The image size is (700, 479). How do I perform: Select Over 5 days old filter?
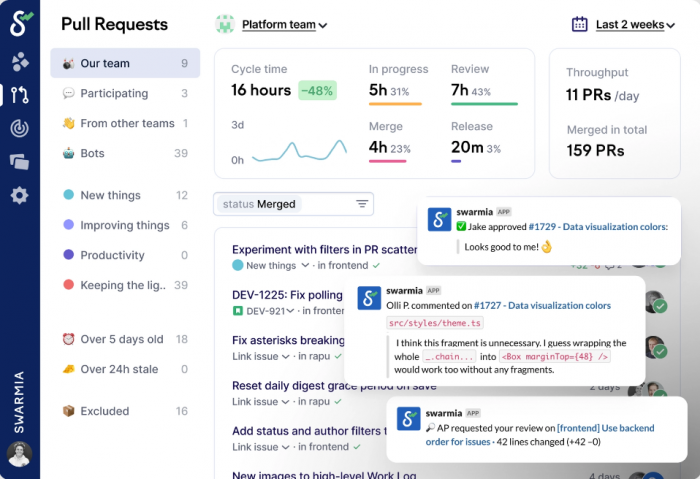[125, 339]
